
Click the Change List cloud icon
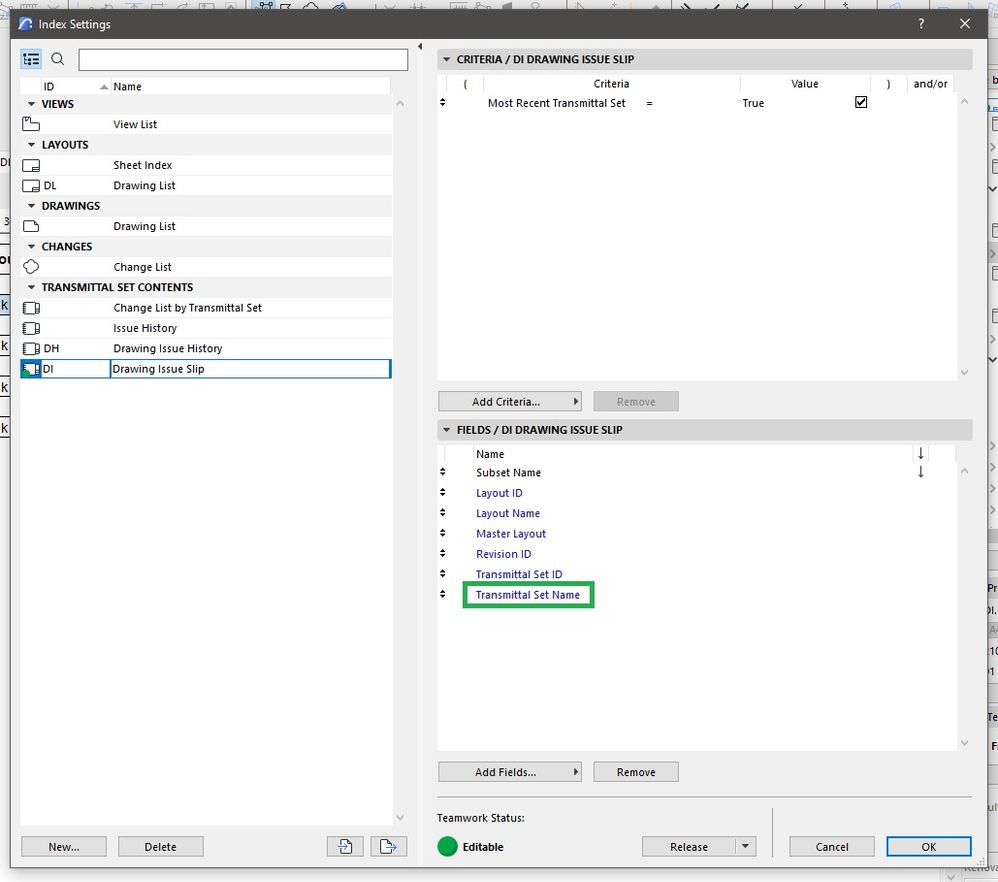[x=31, y=267]
